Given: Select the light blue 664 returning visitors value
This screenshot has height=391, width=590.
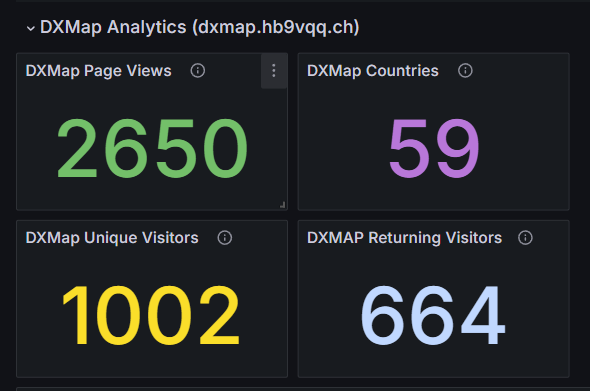Looking at the screenshot, I should [433, 315].
